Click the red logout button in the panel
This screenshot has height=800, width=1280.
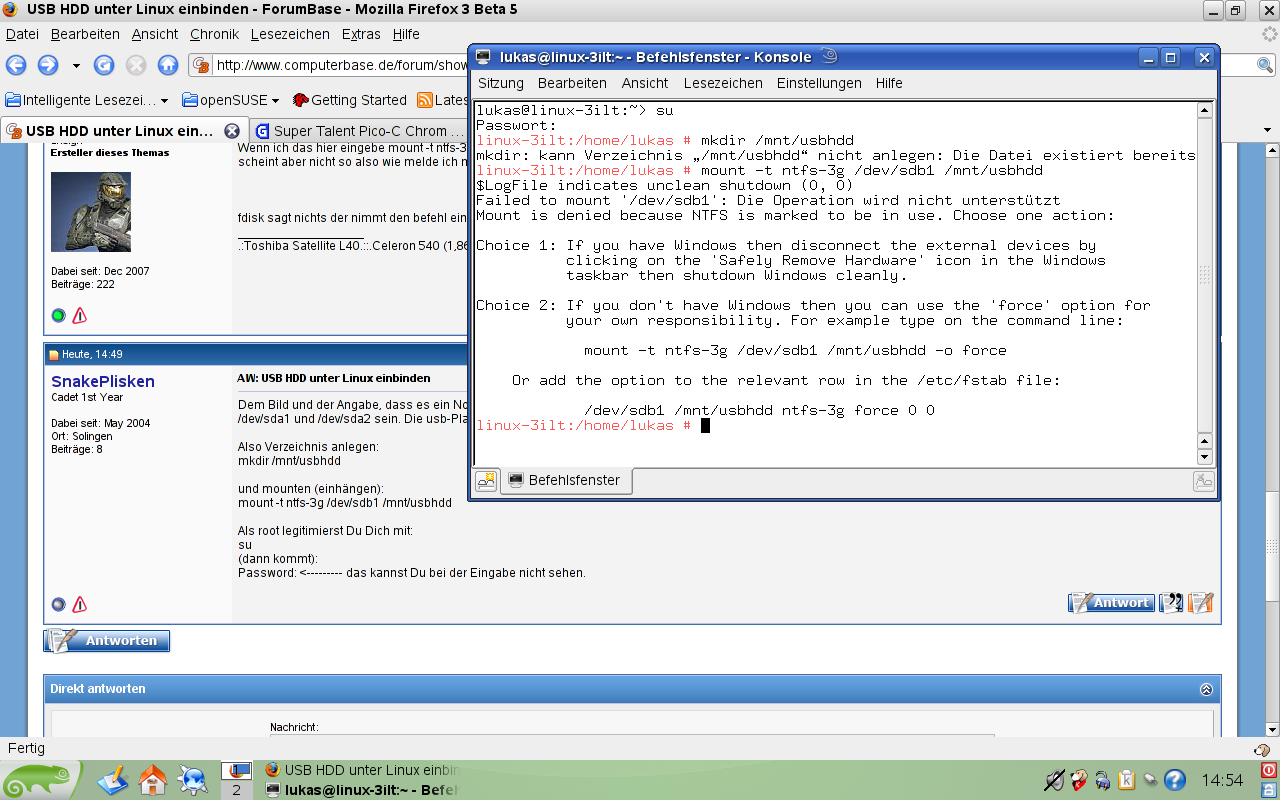tap(1269, 770)
